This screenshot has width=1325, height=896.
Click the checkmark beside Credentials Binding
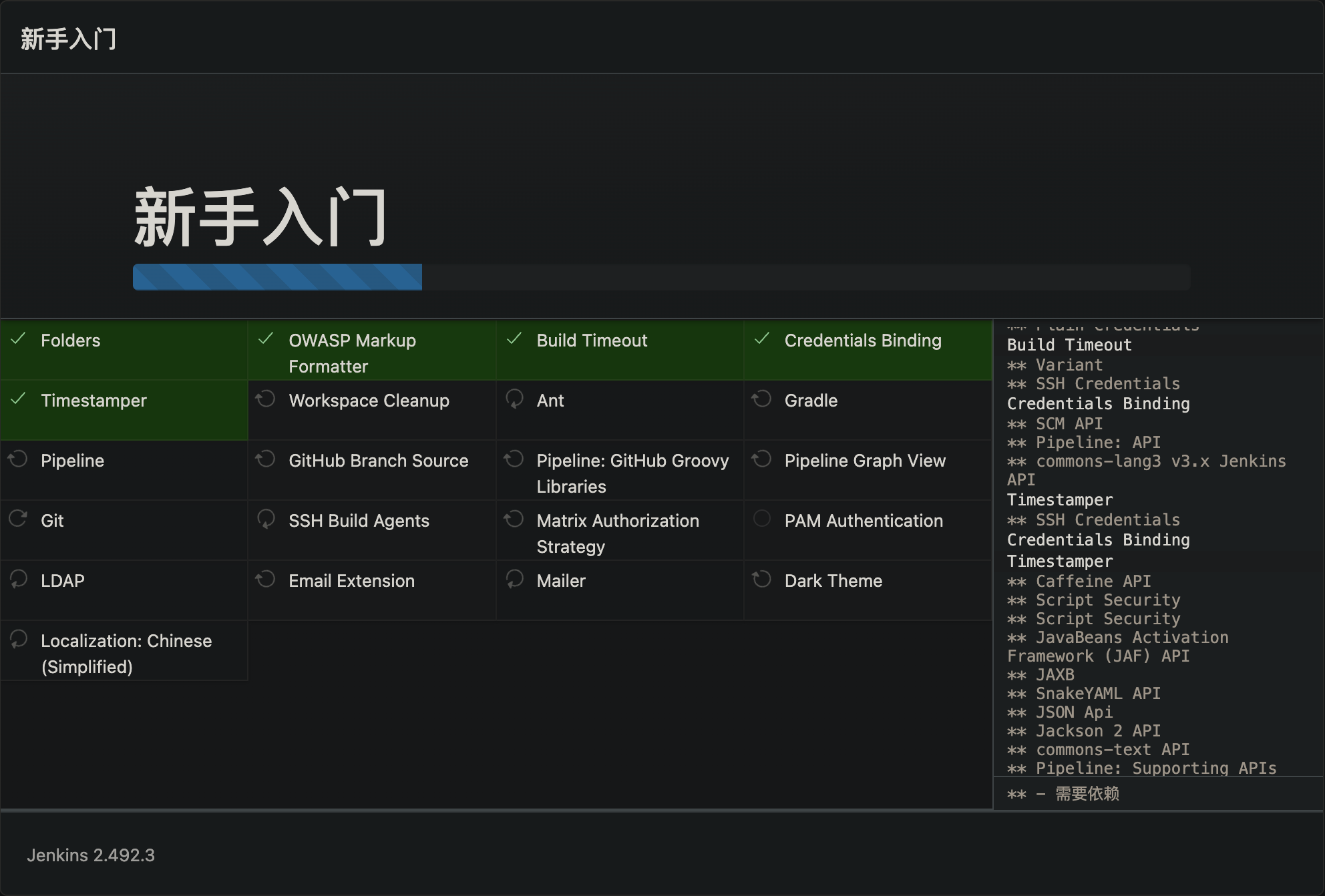pos(762,339)
